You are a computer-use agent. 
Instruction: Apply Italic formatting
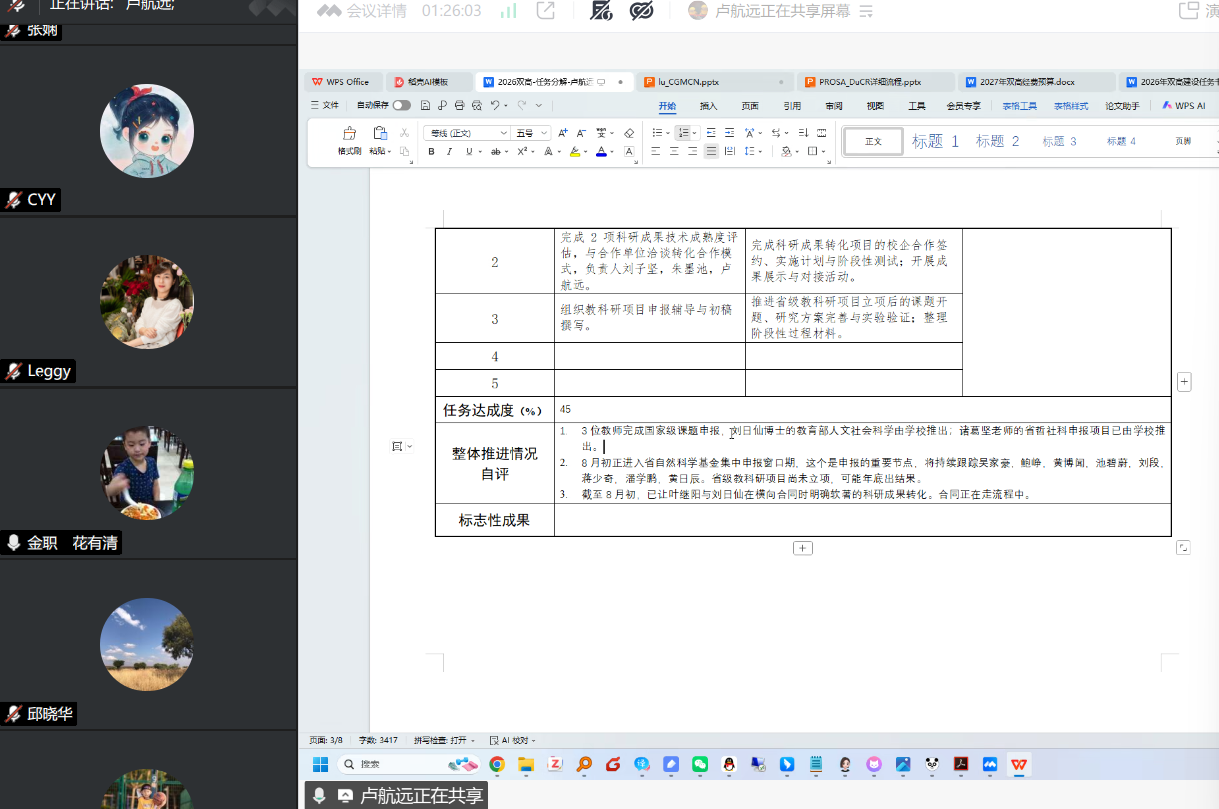(x=449, y=152)
